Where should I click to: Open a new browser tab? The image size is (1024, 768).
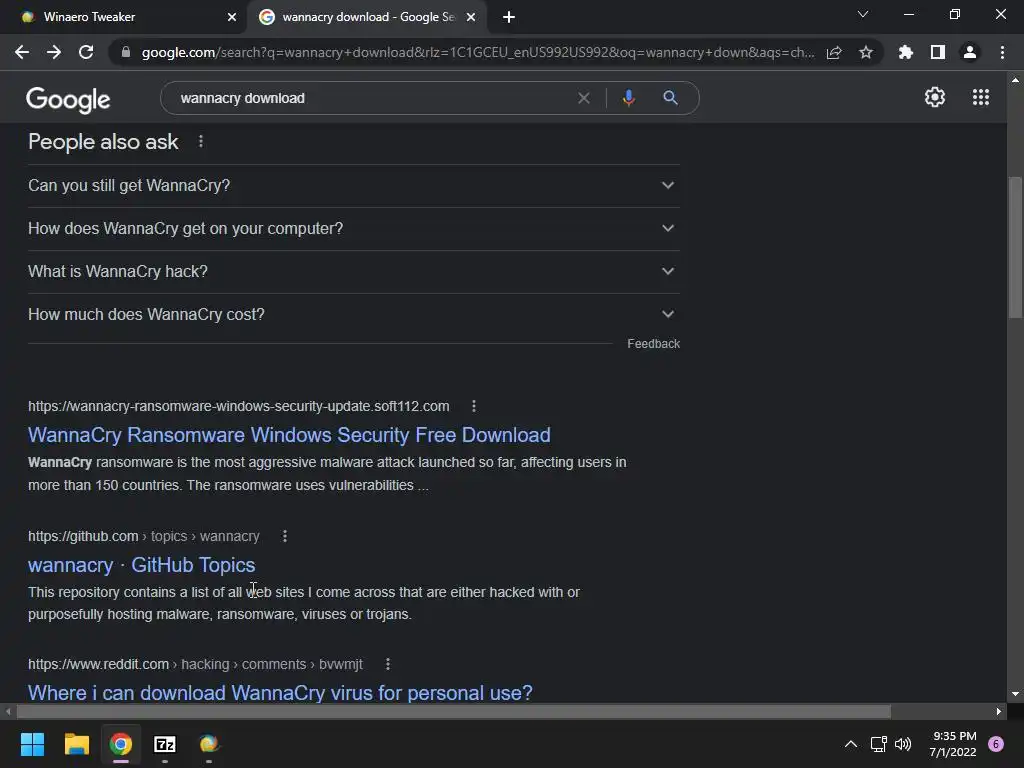coord(509,17)
